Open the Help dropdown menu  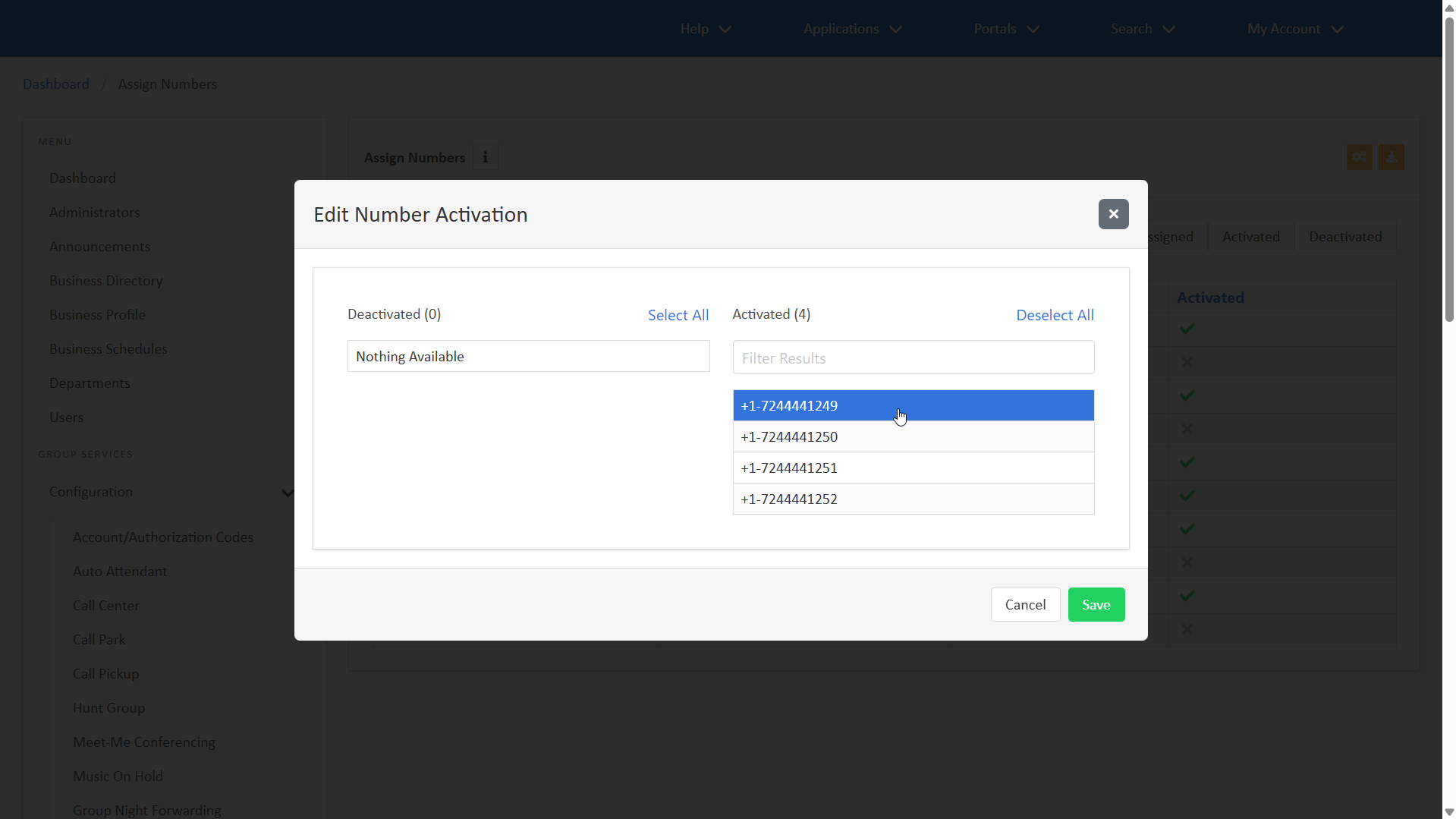(705, 29)
